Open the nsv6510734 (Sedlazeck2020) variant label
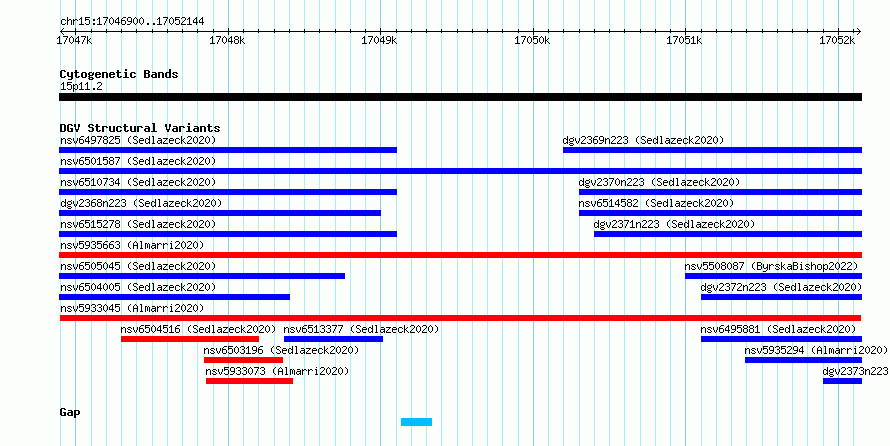 pyautogui.click(x=138, y=182)
